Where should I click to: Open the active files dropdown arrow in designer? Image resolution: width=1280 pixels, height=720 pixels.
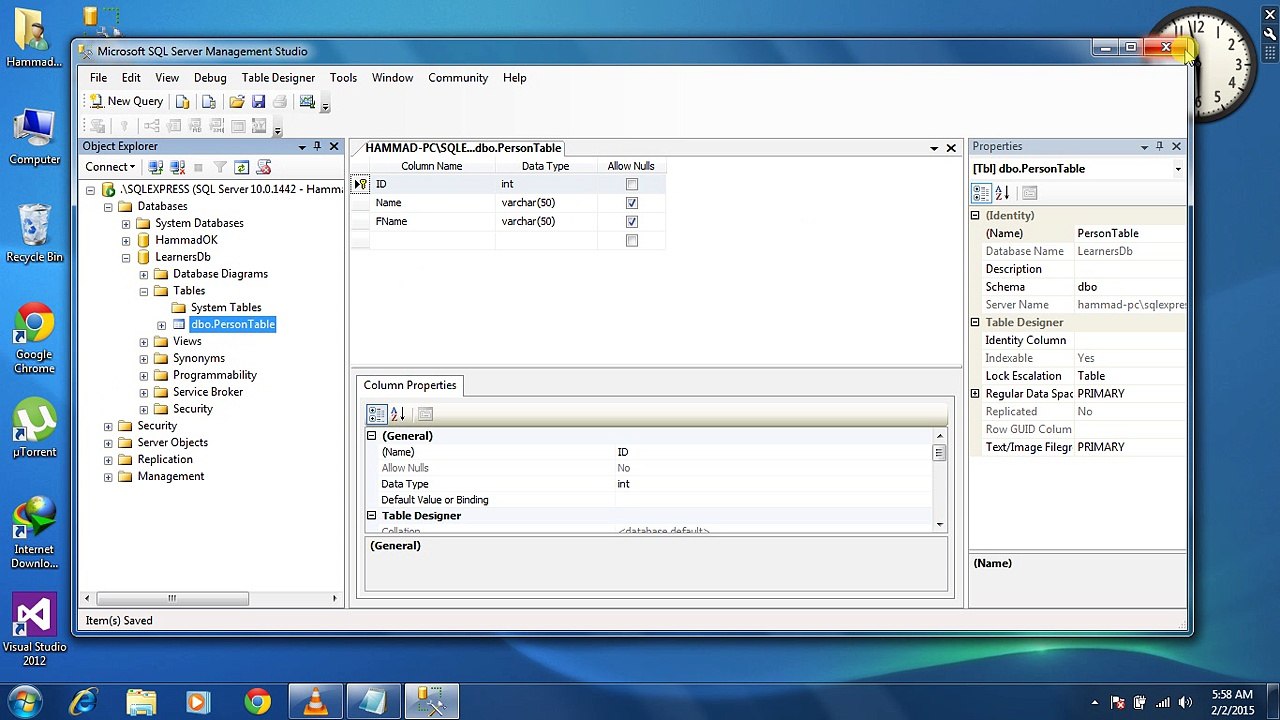pos(934,148)
